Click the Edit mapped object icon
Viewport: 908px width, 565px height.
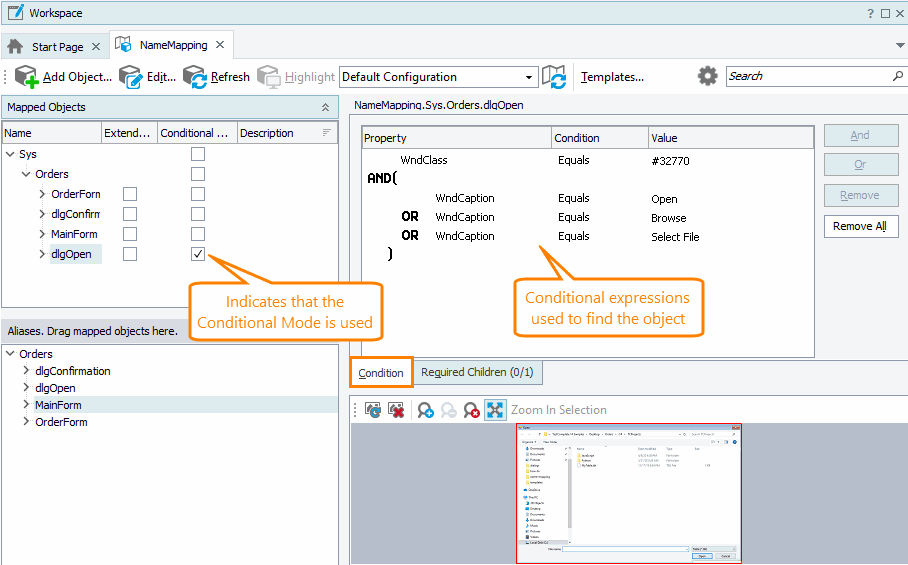click(x=130, y=77)
